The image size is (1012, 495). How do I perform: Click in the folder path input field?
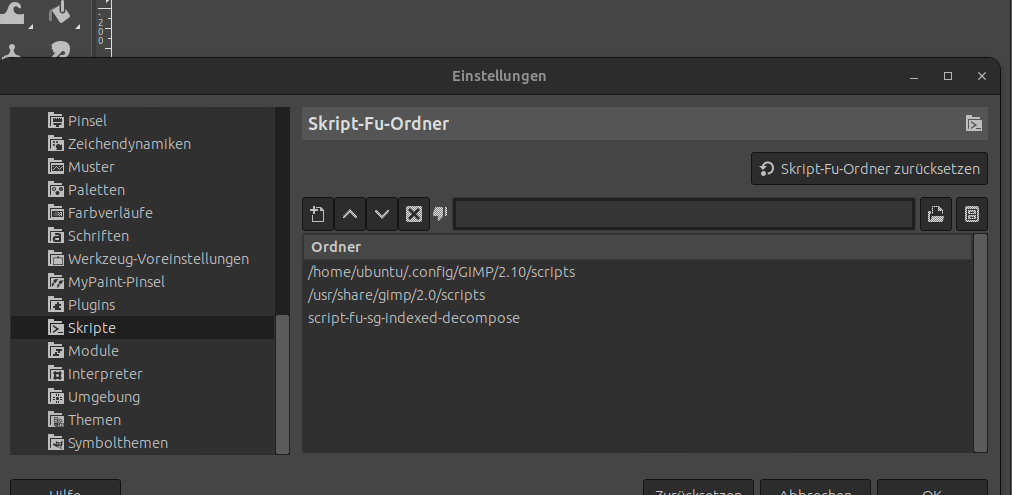[x=683, y=214]
